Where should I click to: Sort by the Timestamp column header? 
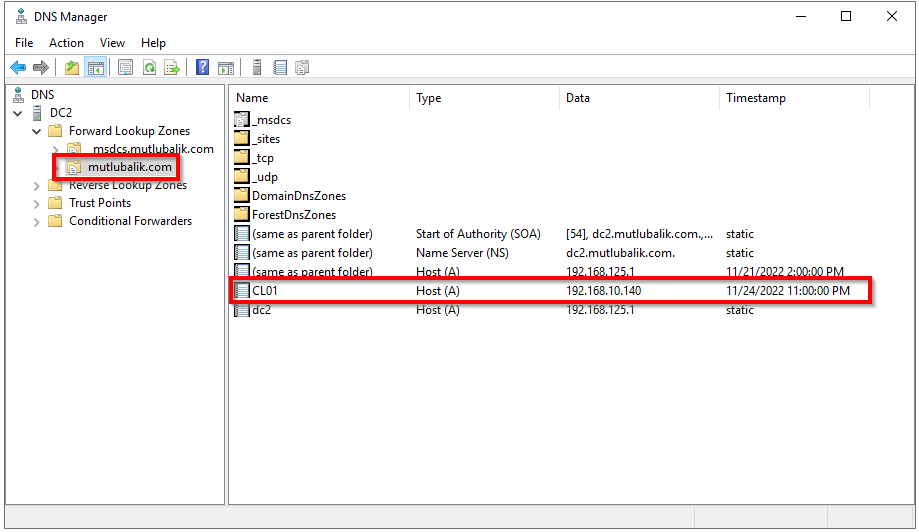click(x=794, y=98)
